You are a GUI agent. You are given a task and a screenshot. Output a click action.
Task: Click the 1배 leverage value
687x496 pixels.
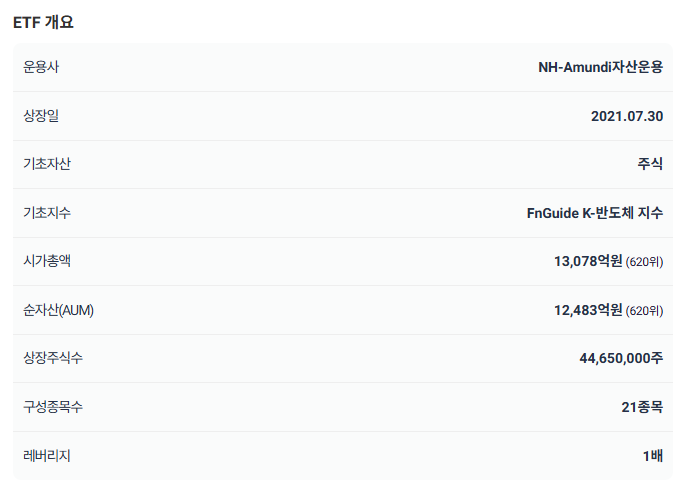[653, 456]
